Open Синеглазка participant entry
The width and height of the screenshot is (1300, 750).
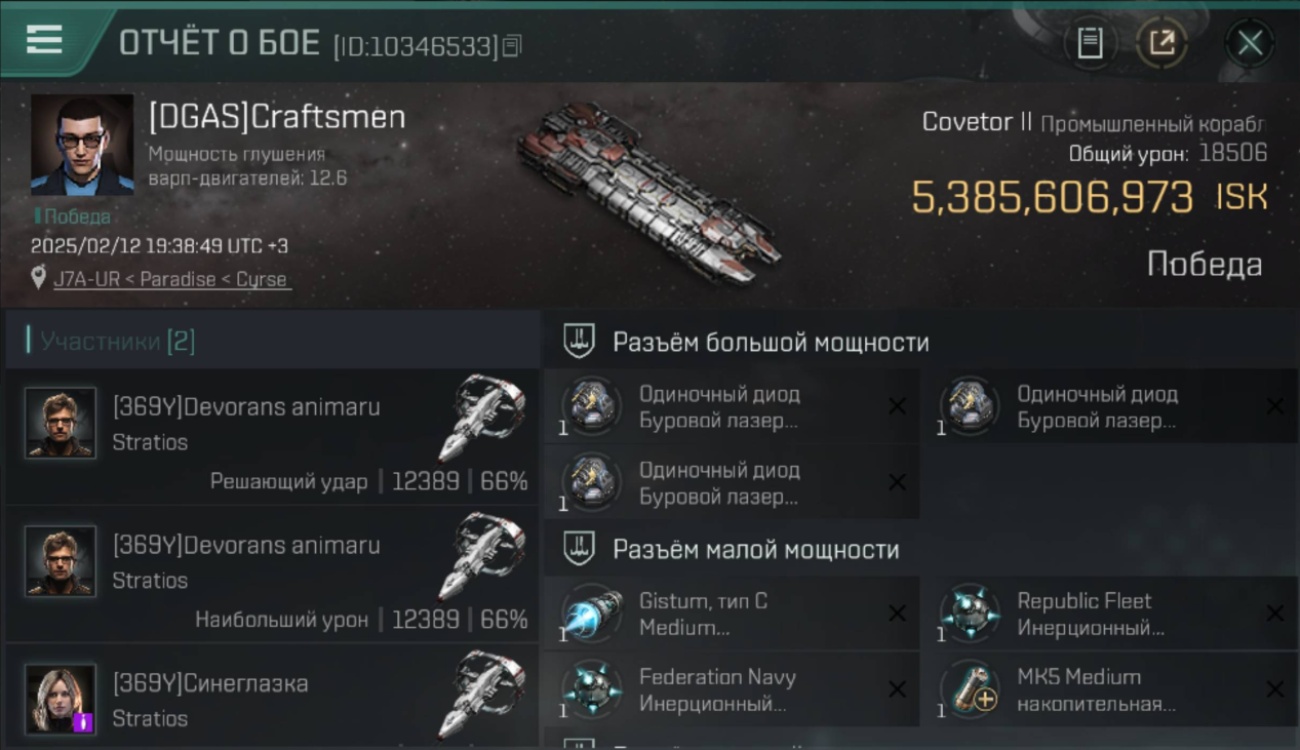272,699
